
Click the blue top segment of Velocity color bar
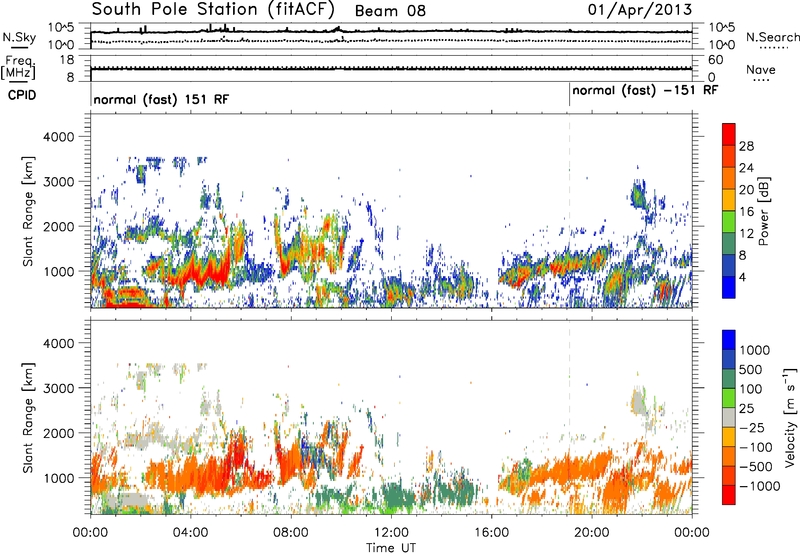pos(729,340)
